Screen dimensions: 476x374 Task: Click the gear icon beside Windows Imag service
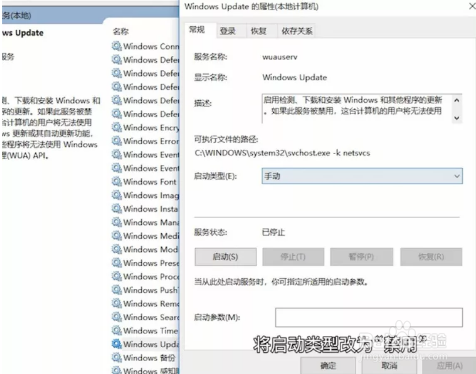tap(117, 195)
